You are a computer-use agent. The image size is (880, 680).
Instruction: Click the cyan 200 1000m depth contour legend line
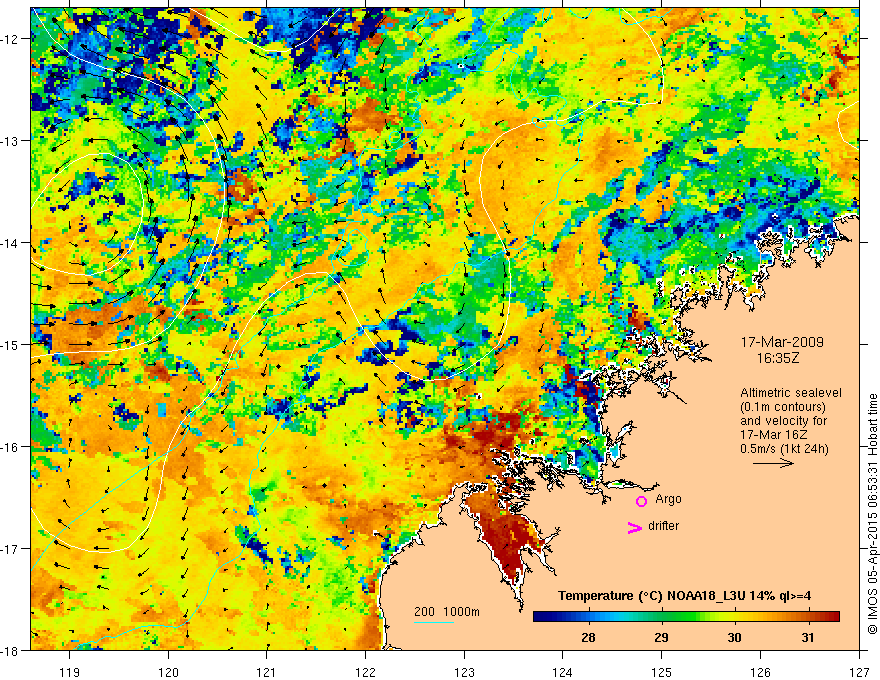coord(434,622)
